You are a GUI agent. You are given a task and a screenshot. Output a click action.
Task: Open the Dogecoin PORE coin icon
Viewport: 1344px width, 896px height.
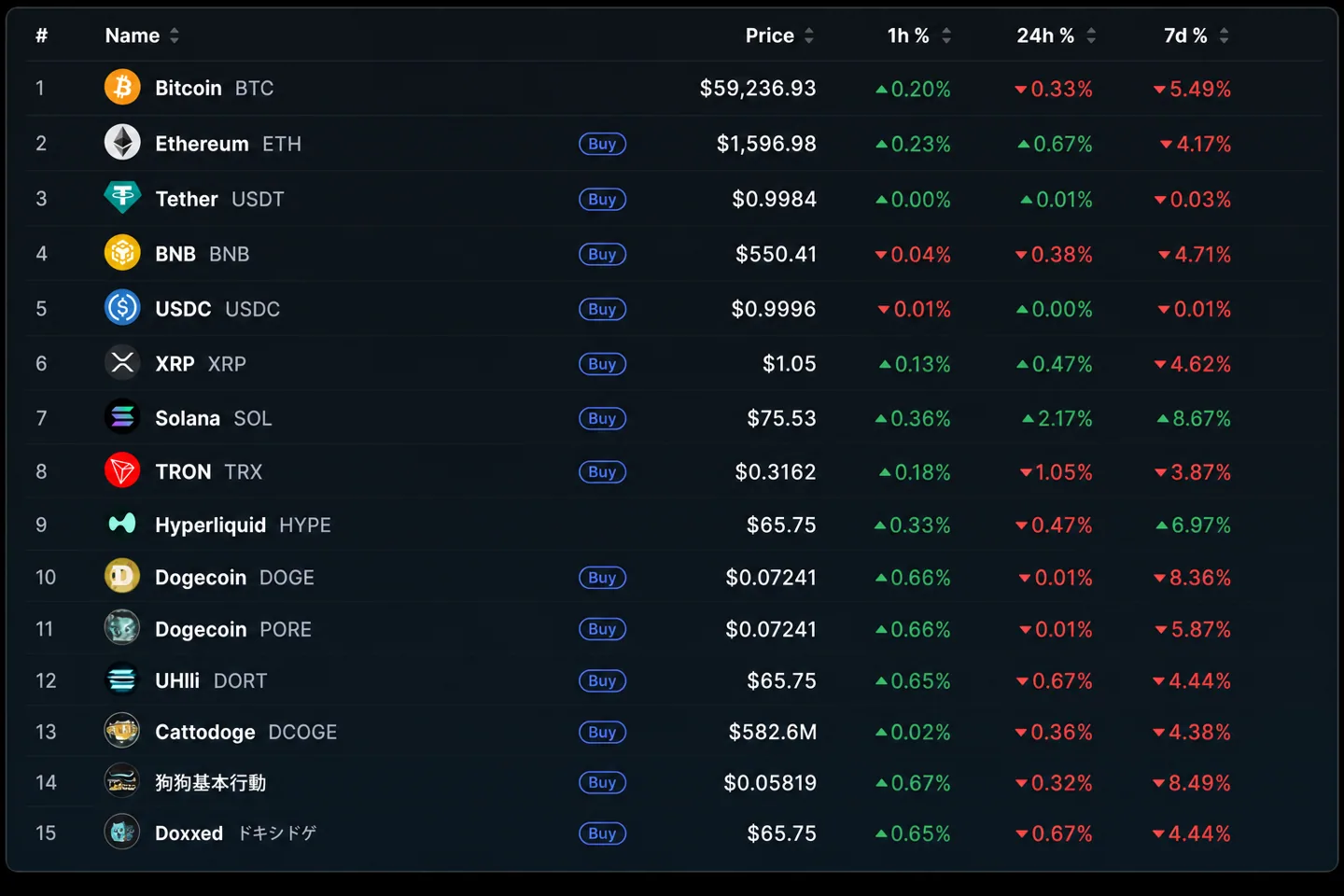(122, 628)
